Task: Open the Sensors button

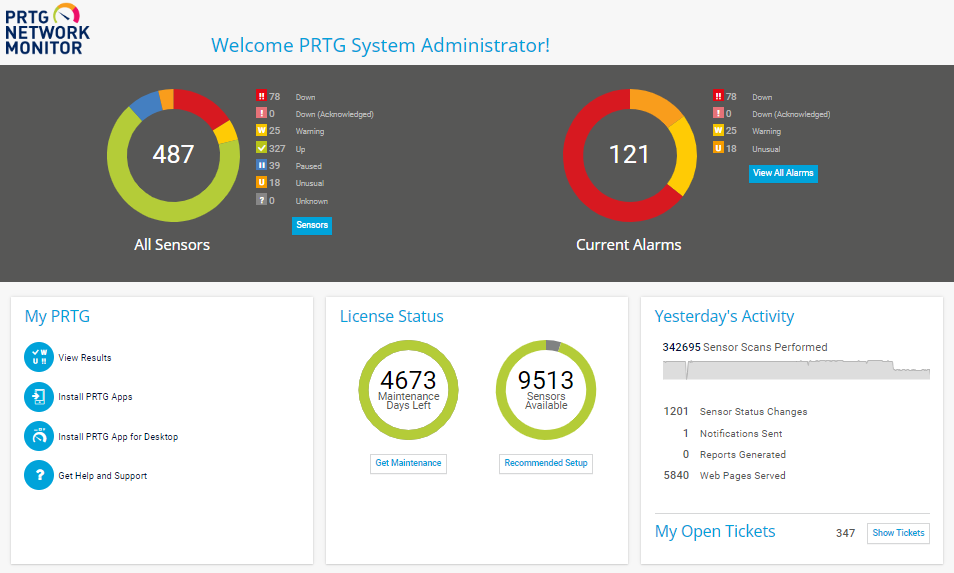Action: (312, 226)
